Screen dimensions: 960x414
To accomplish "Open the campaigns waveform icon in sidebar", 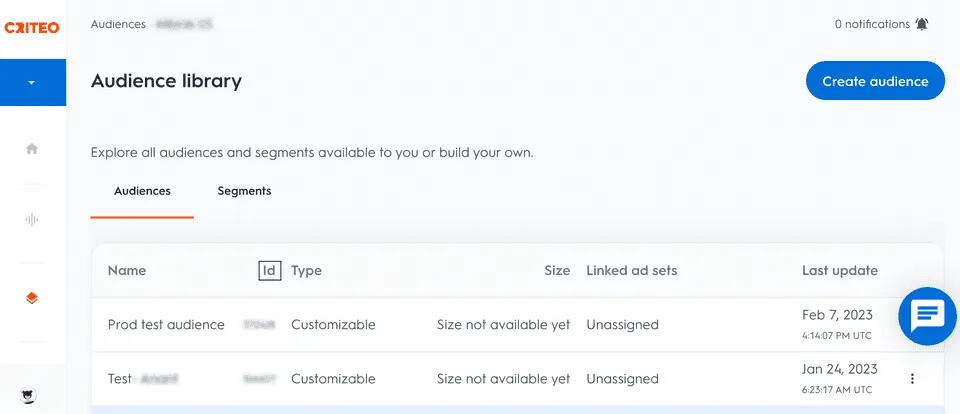I will pyautogui.click(x=32, y=219).
